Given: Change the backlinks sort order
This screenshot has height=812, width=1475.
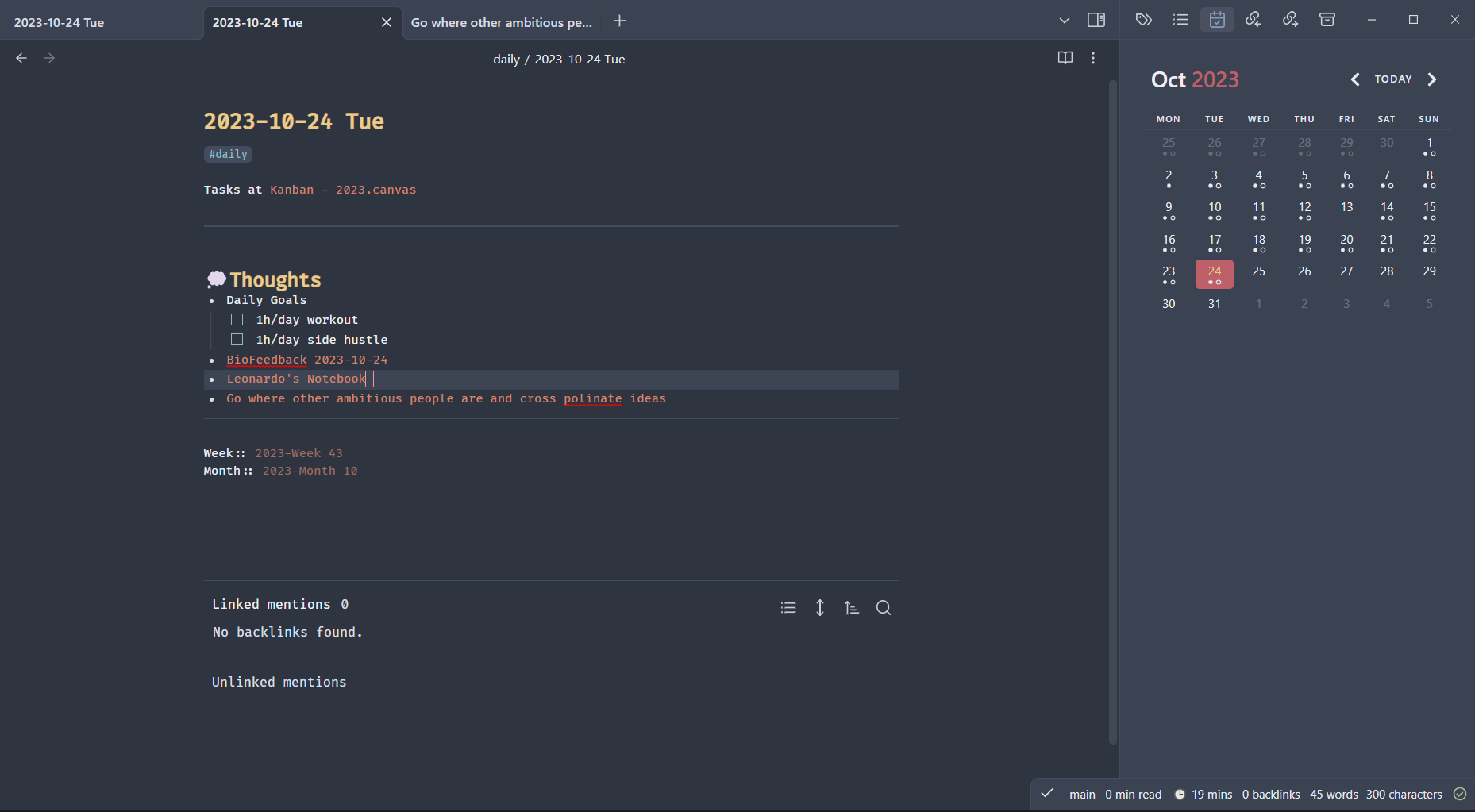Looking at the screenshot, I should (x=851, y=608).
